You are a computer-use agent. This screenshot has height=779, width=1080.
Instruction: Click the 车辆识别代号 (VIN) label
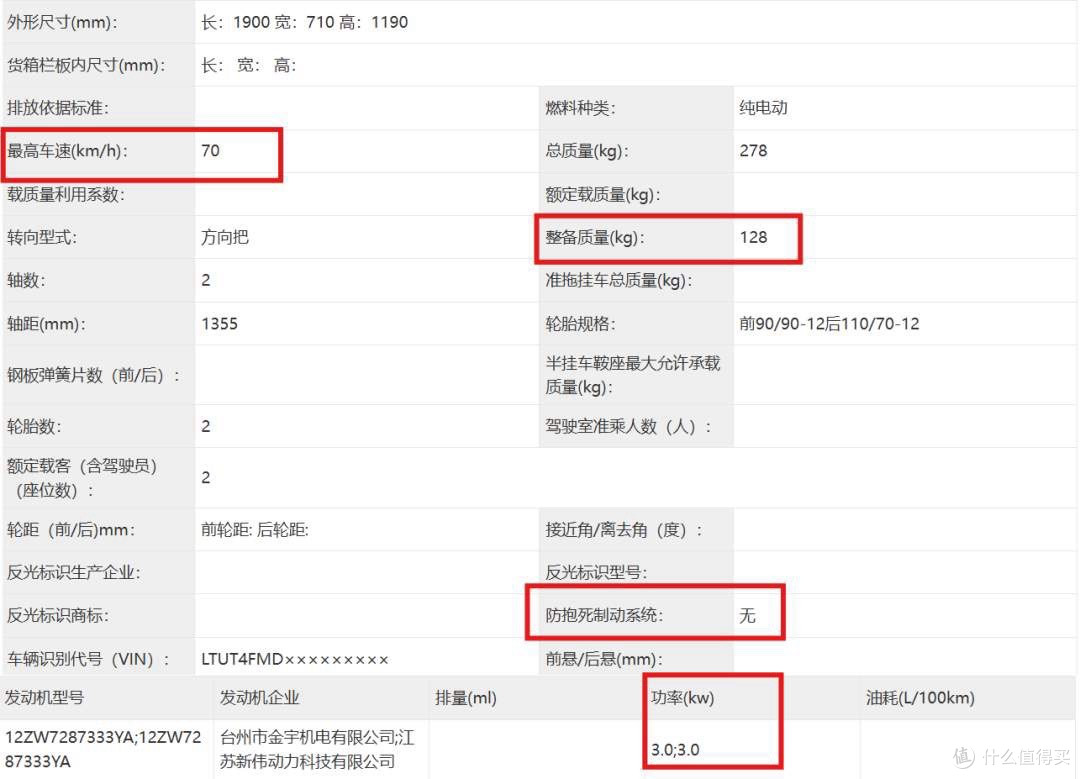[88, 659]
